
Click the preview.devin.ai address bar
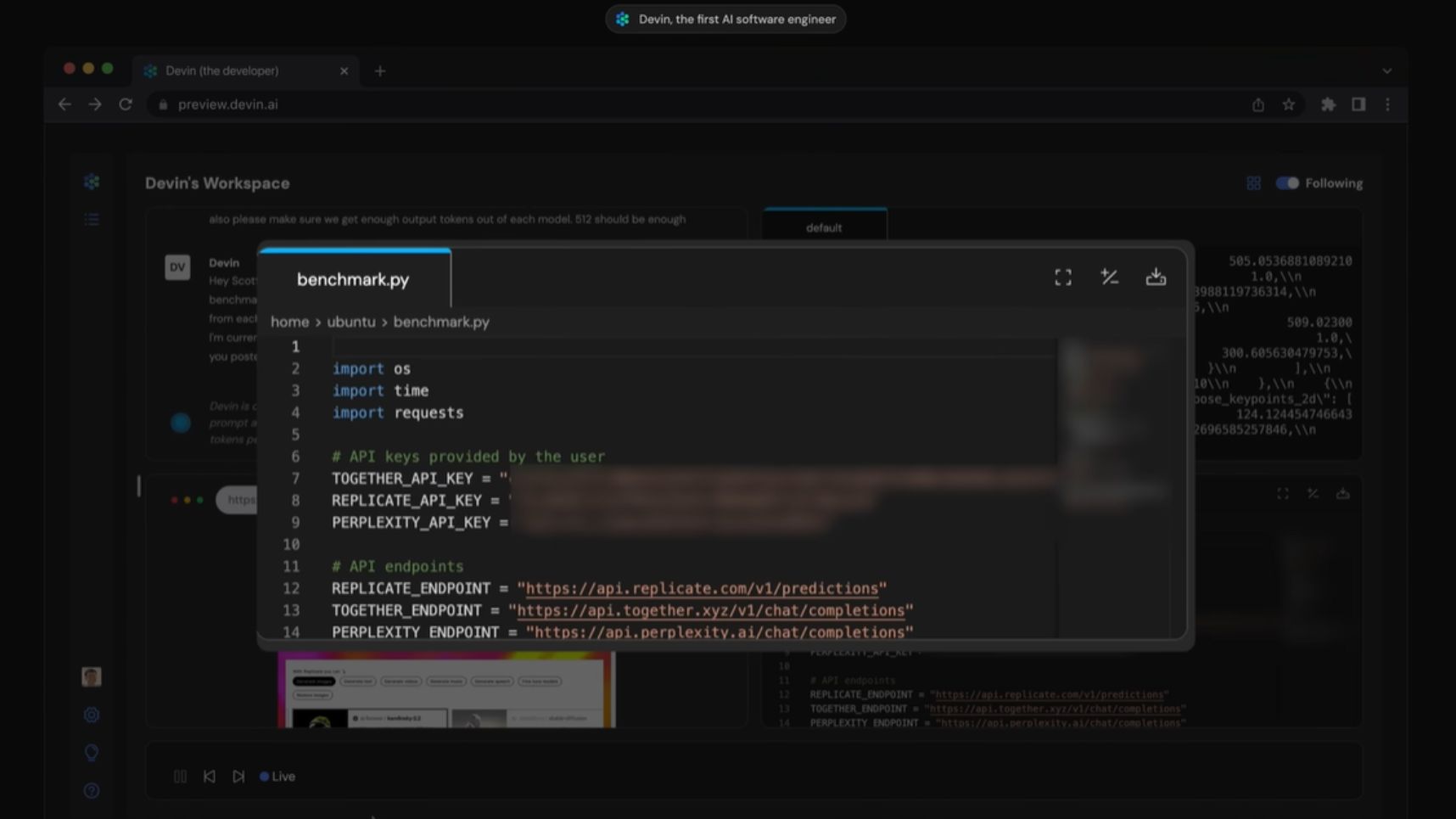[x=225, y=104]
